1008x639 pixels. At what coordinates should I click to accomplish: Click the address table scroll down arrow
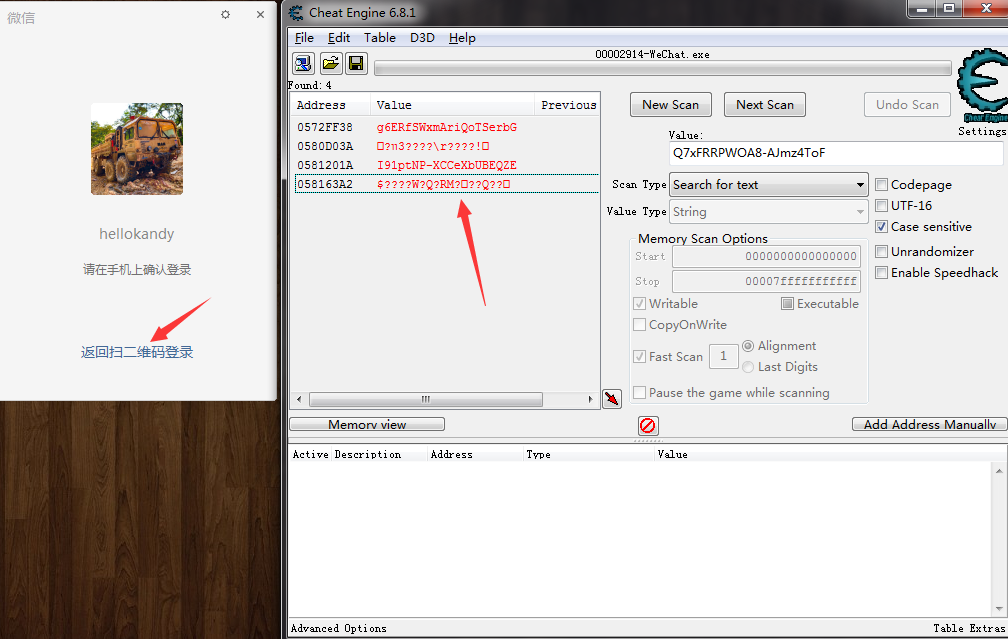pos(999,608)
